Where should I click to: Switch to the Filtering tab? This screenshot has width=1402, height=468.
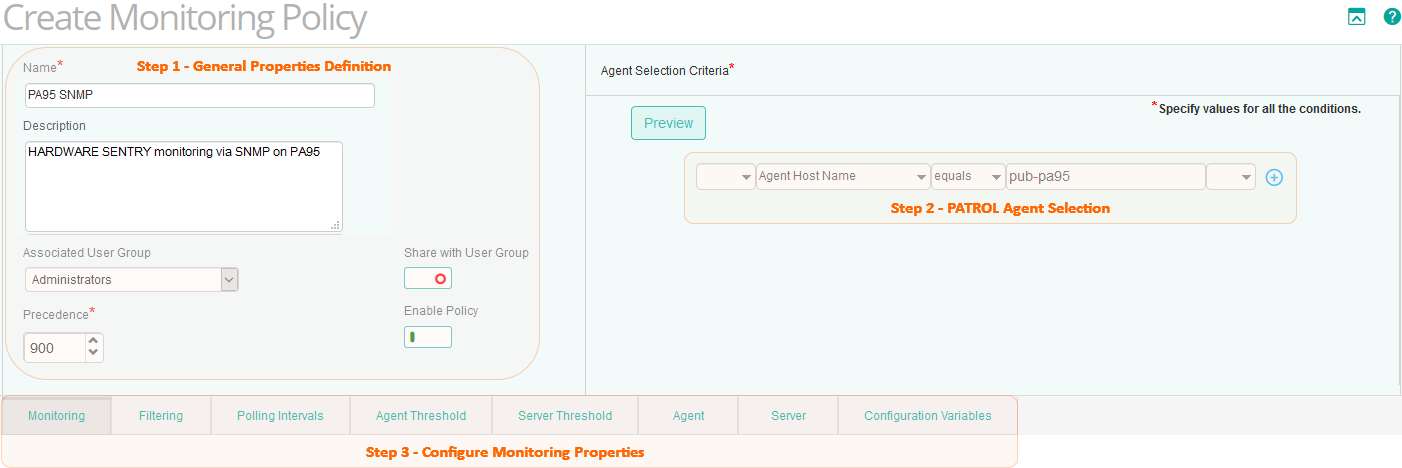coord(161,416)
